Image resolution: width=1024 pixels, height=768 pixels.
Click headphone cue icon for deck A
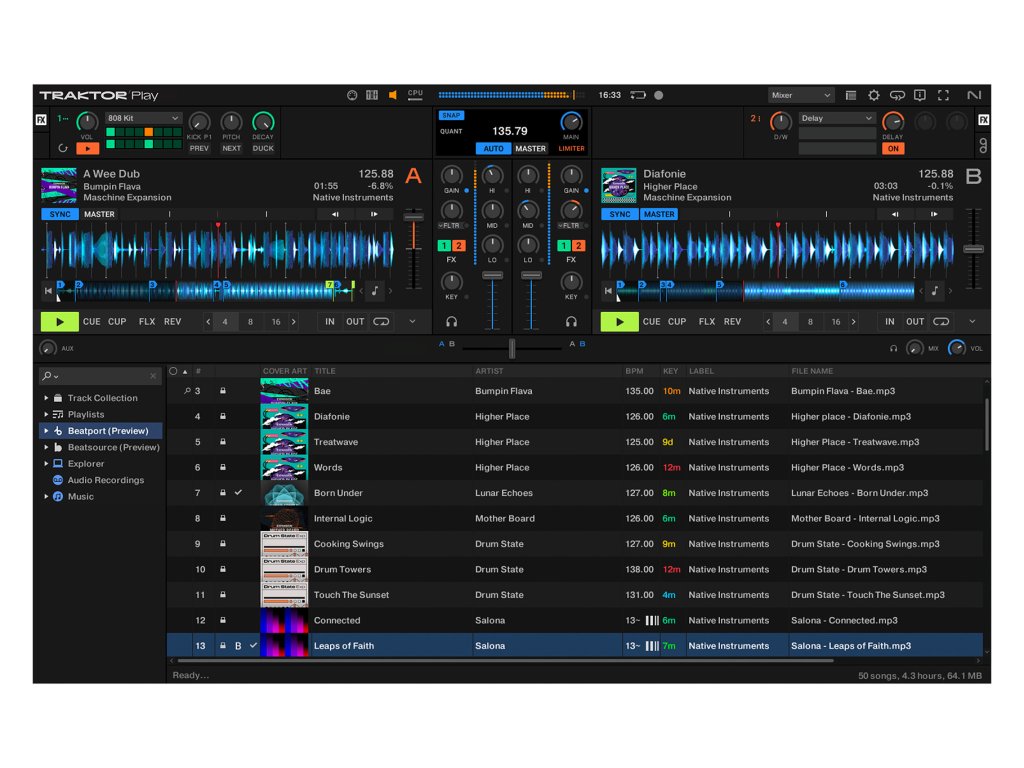[x=452, y=322]
